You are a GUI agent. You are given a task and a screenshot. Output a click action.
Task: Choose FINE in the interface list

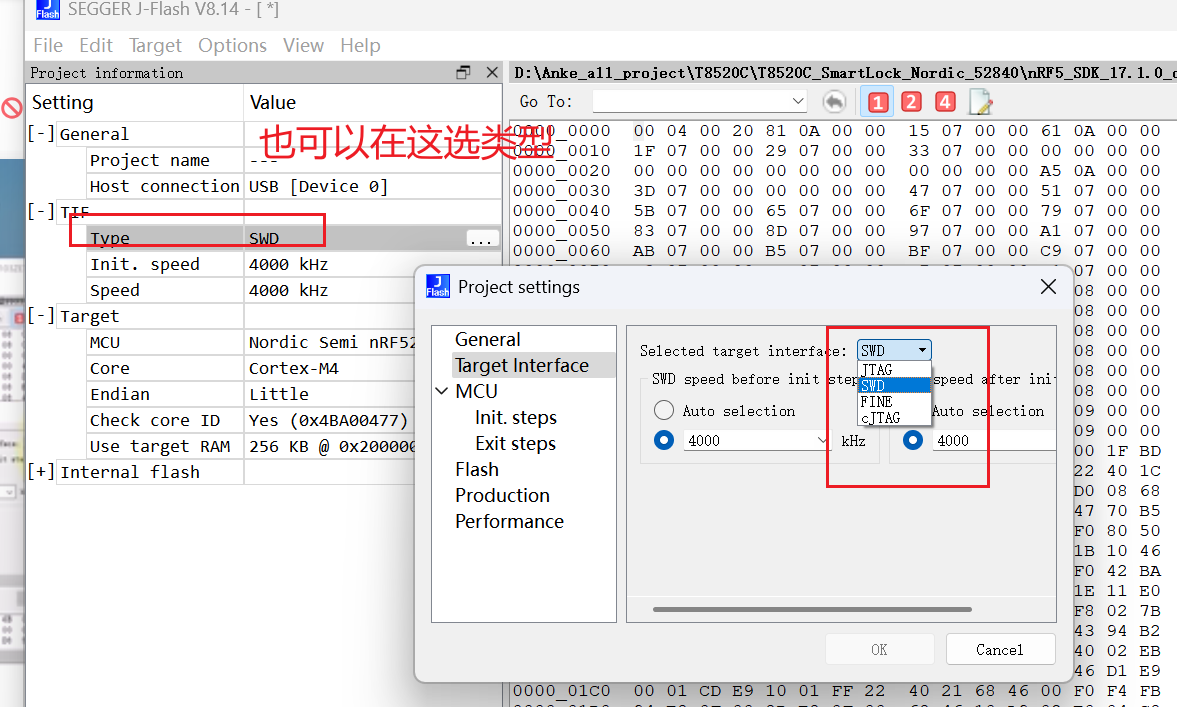click(x=894, y=402)
